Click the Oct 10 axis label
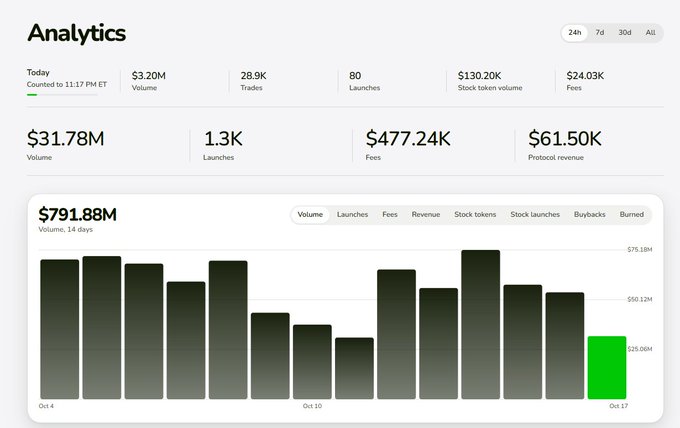The width and height of the screenshot is (680, 428). [x=312, y=406]
